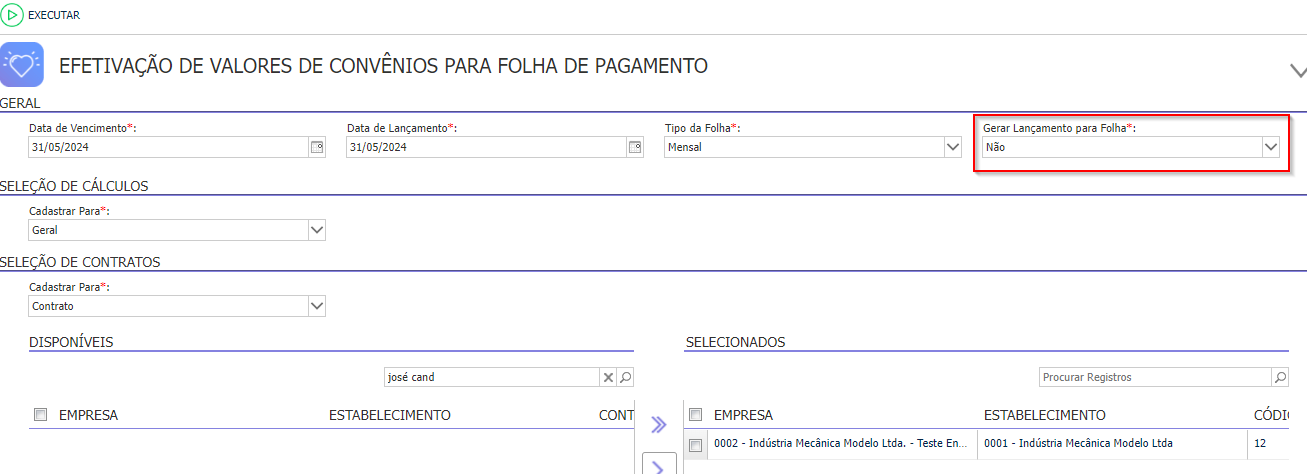Open calendar picker for Data de Lançamento
Viewport: 1307px width, 474px height.
pos(635,147)
